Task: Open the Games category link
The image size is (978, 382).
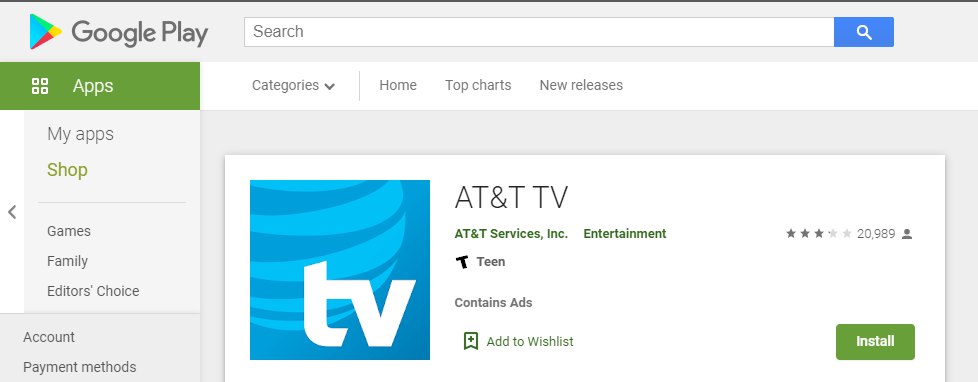Action: (x=69, y=231)
